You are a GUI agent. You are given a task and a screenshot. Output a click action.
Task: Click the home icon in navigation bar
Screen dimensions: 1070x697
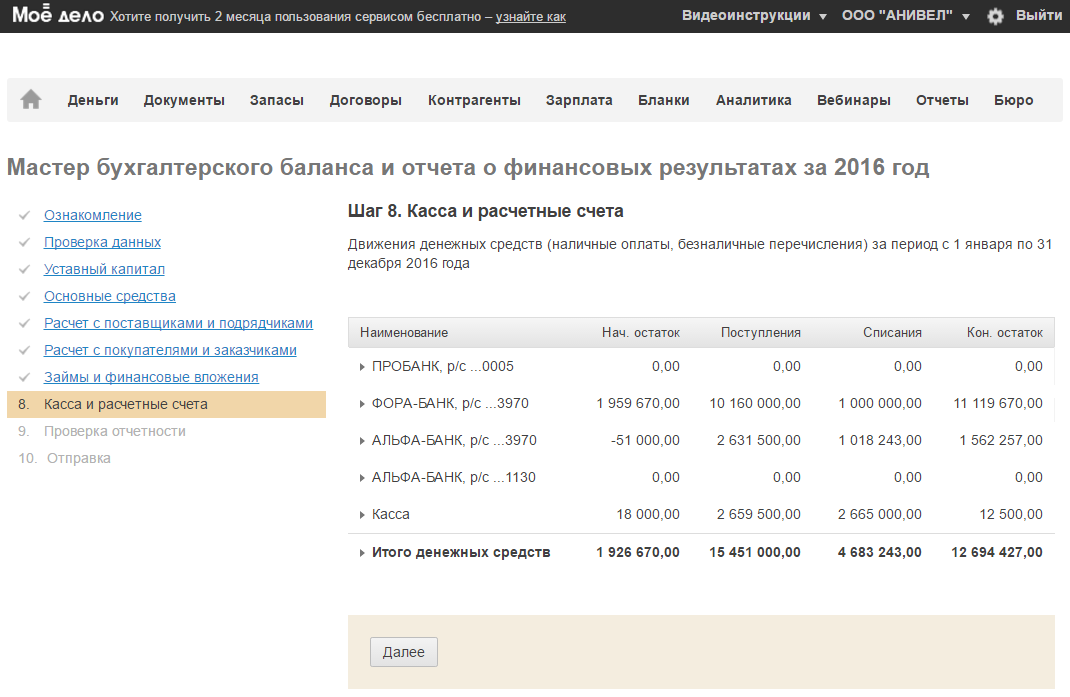[x=31, y=100]
